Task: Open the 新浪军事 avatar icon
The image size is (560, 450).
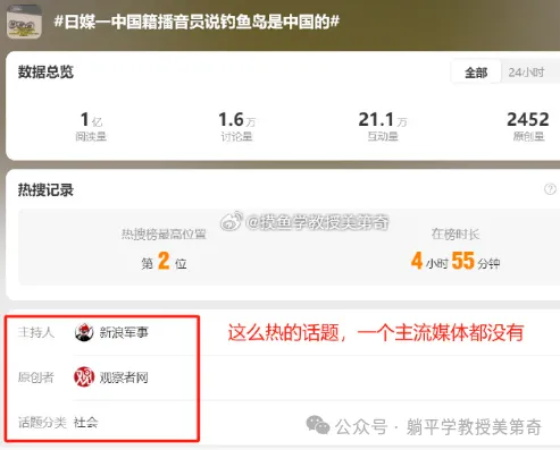Action: [x=84, y=332]
